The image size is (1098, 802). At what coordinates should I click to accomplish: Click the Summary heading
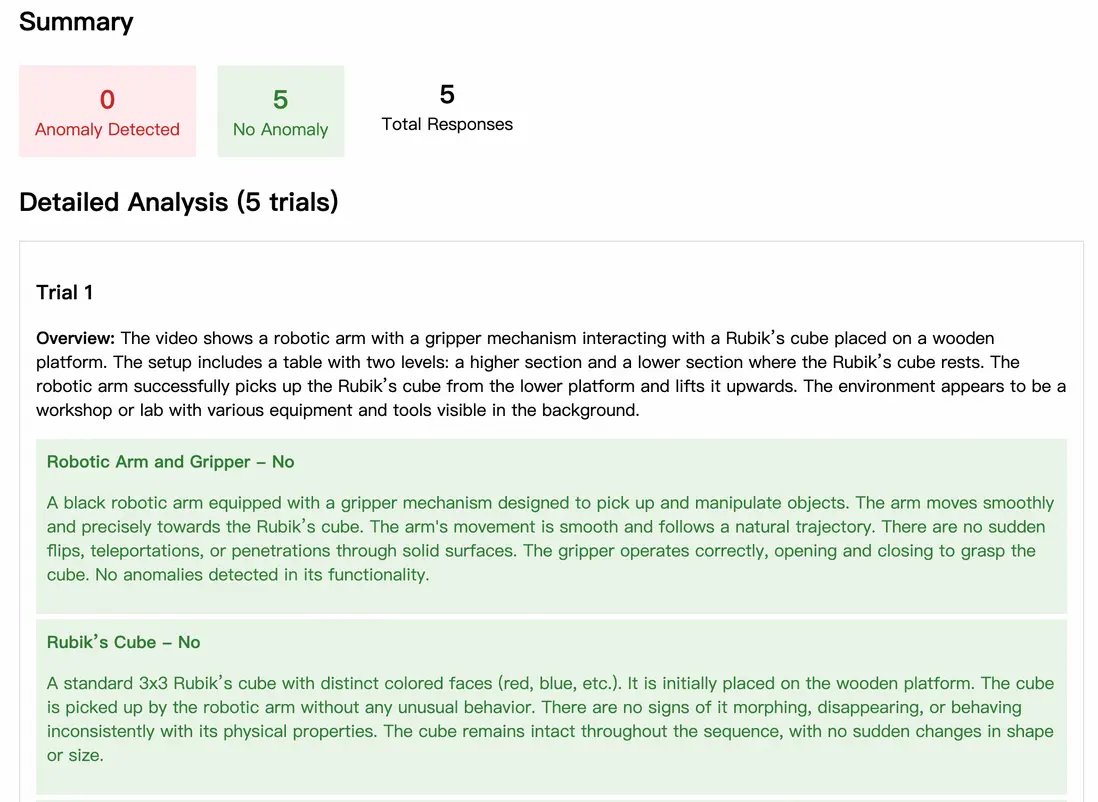click(x=76, y=22)
